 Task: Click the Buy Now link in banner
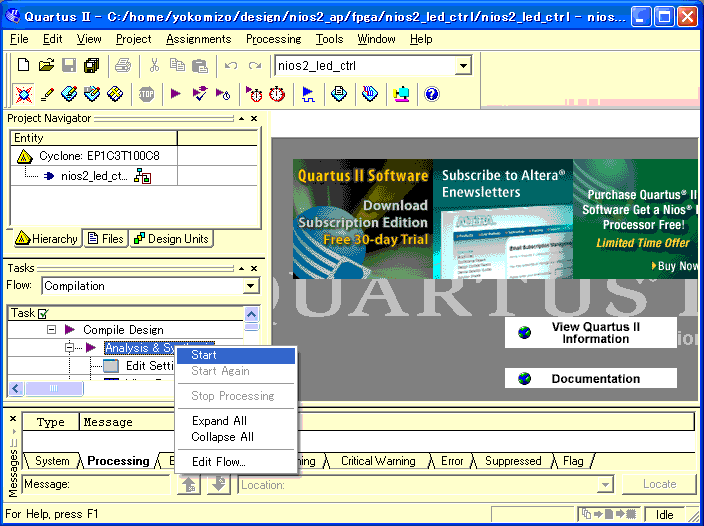point(674,266)
